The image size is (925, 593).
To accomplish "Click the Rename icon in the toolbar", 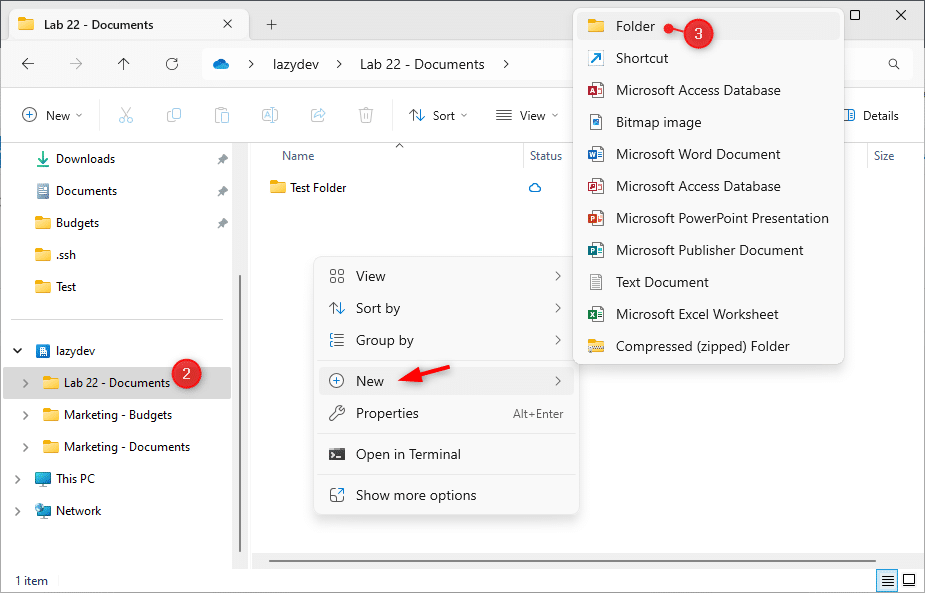I will point(269,115).
